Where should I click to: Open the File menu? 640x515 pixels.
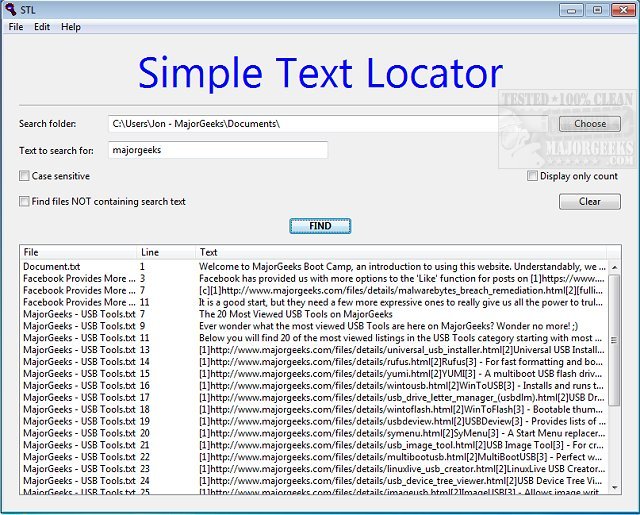click(x=16, y=27)
